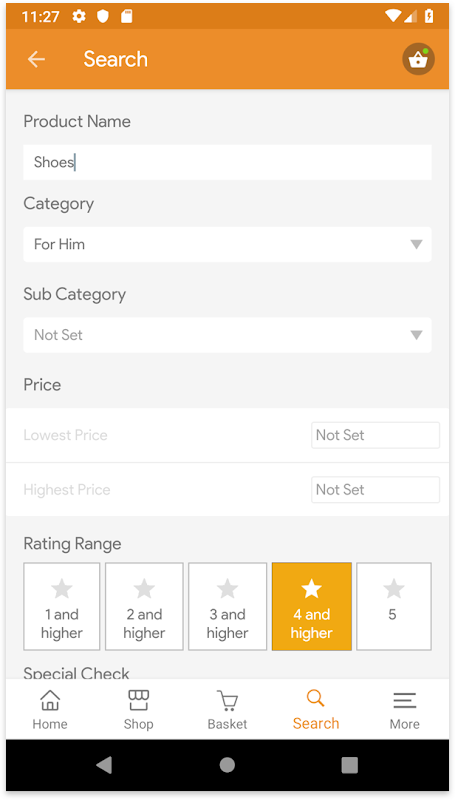Go to Home via house icon
Viewport: 455px width, 800px height.
tap(50, 700)
